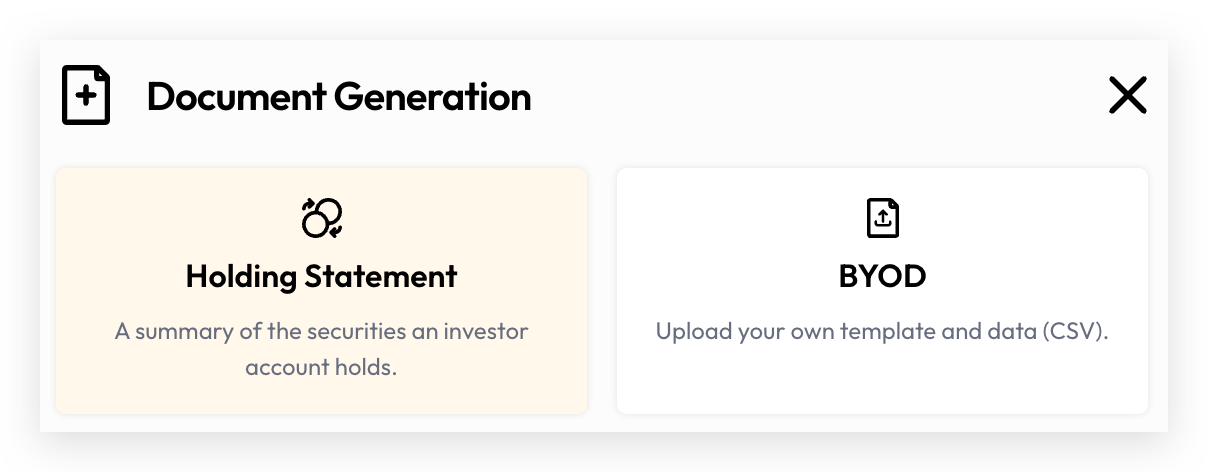Start a CSV upload via the BYOD icon
The width and height of the screenshot is (1208, 472).
pos(882,217)
